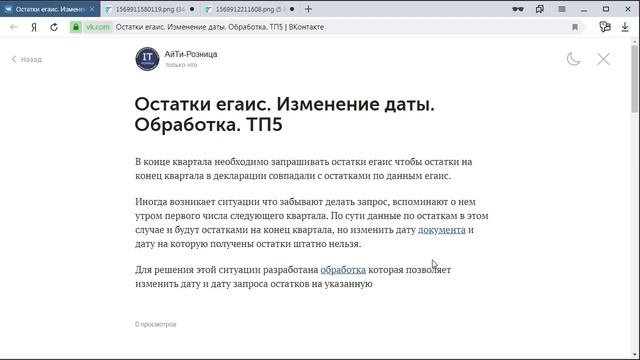Open the АйТи-Розница author name link

coord(191,54)
